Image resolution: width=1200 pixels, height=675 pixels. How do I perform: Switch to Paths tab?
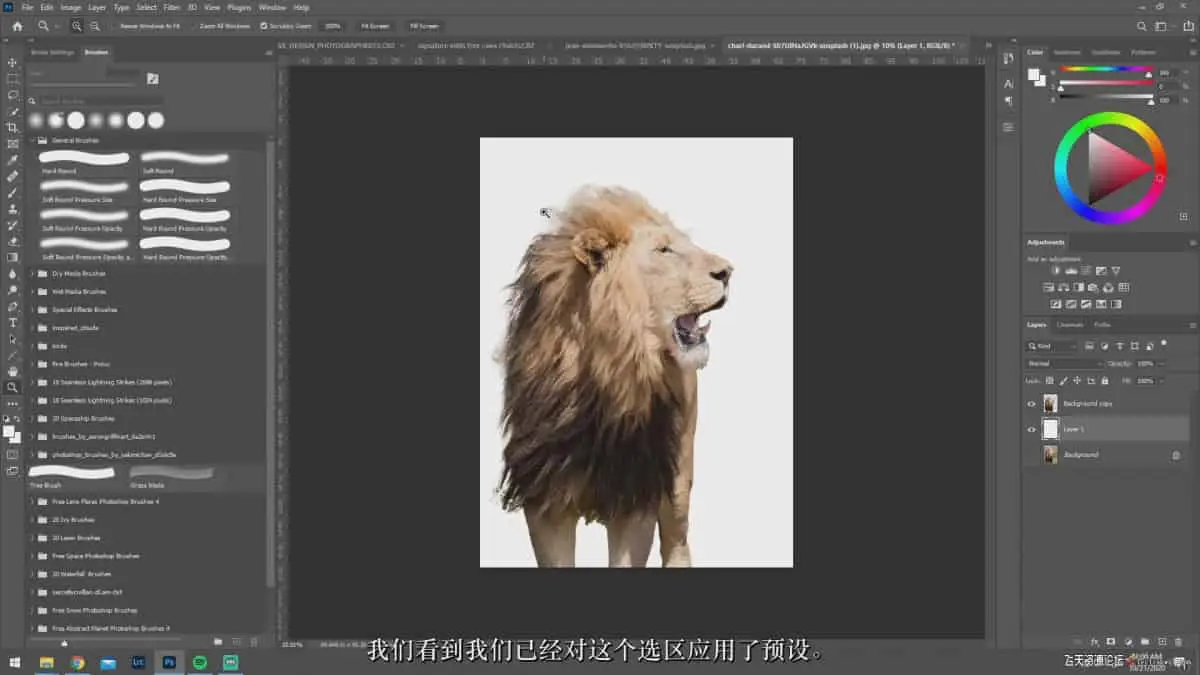tap(1102, 324)
